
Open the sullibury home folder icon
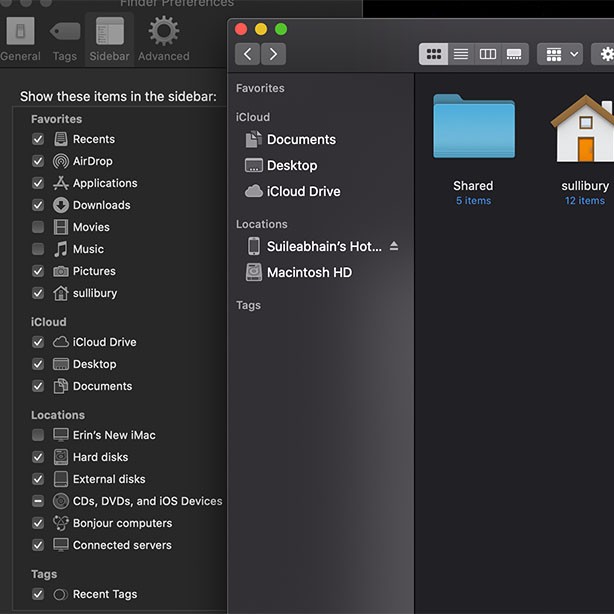[584, 129]
